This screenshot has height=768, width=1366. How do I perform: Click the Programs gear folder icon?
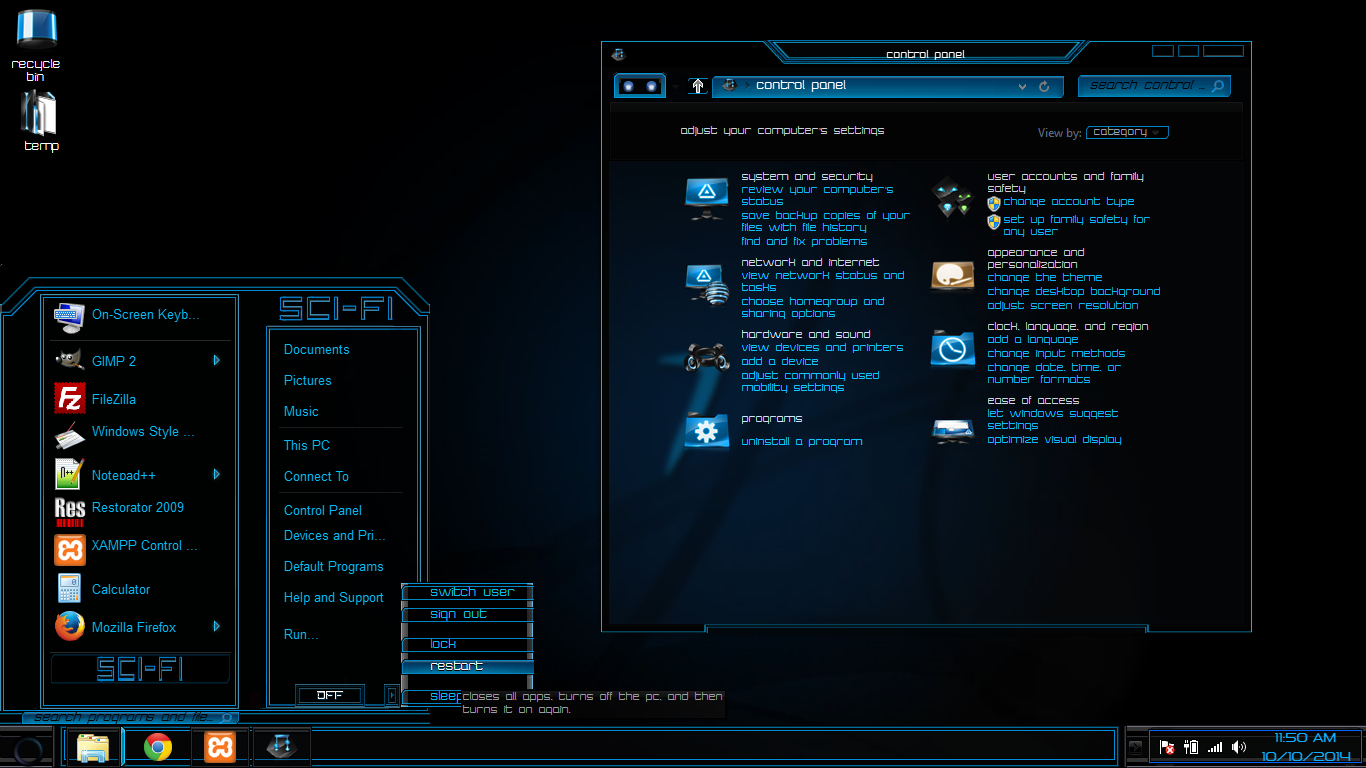click(x=707, y=430)
